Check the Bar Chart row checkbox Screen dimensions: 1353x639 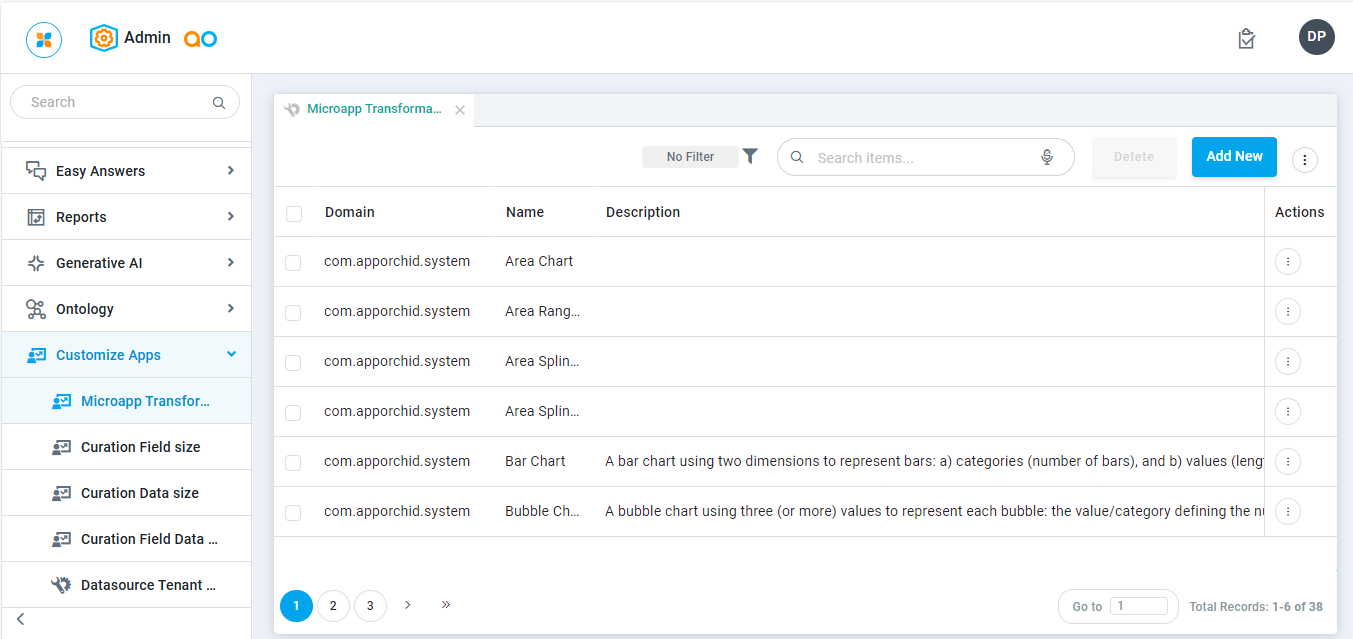293,462
